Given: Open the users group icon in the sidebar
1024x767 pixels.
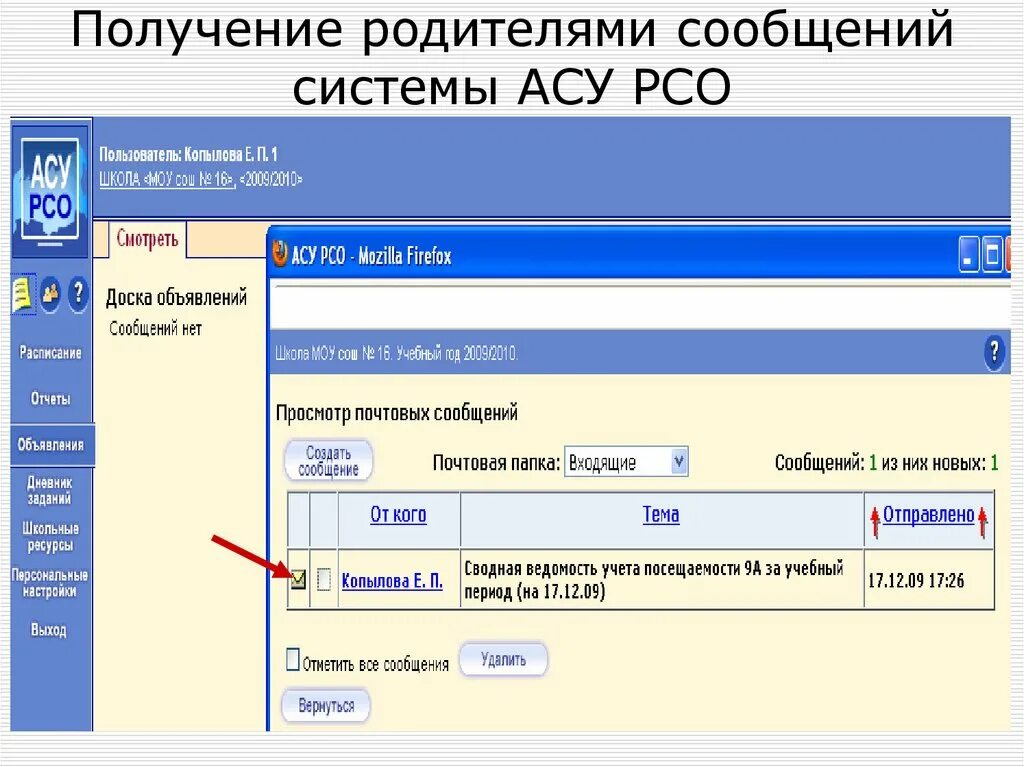Looking at the screenshot, I should [51, 294].
